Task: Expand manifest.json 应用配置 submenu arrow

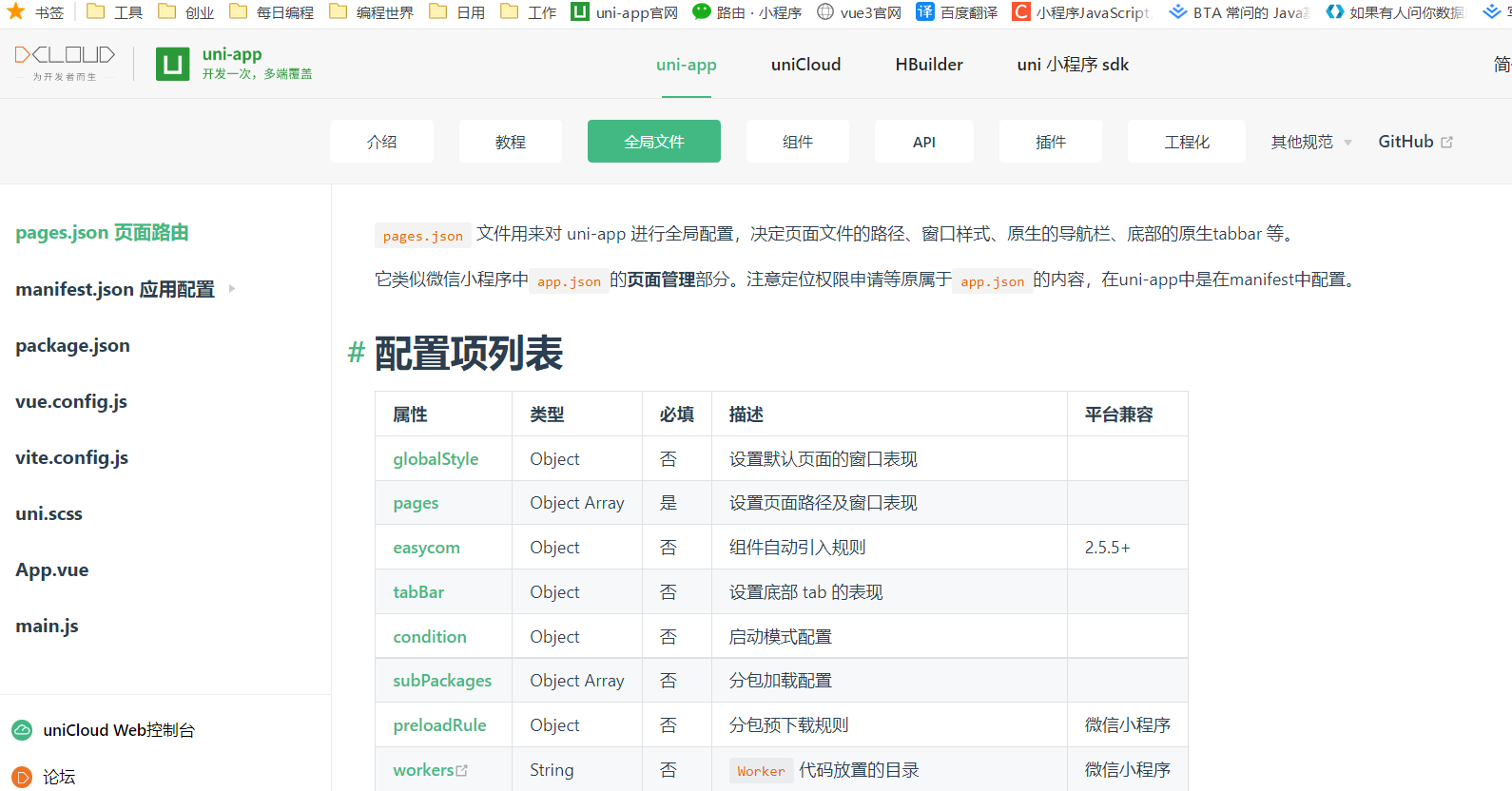Action: 231,288
